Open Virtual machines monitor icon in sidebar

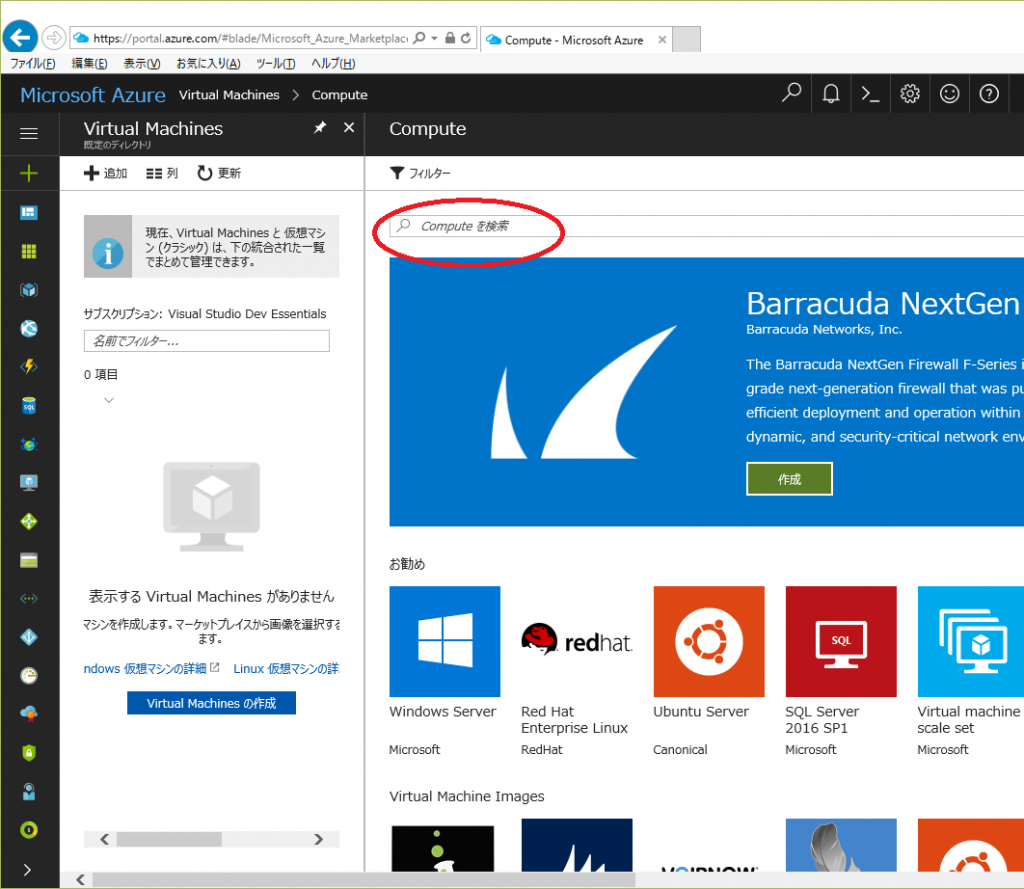point(29,483)
